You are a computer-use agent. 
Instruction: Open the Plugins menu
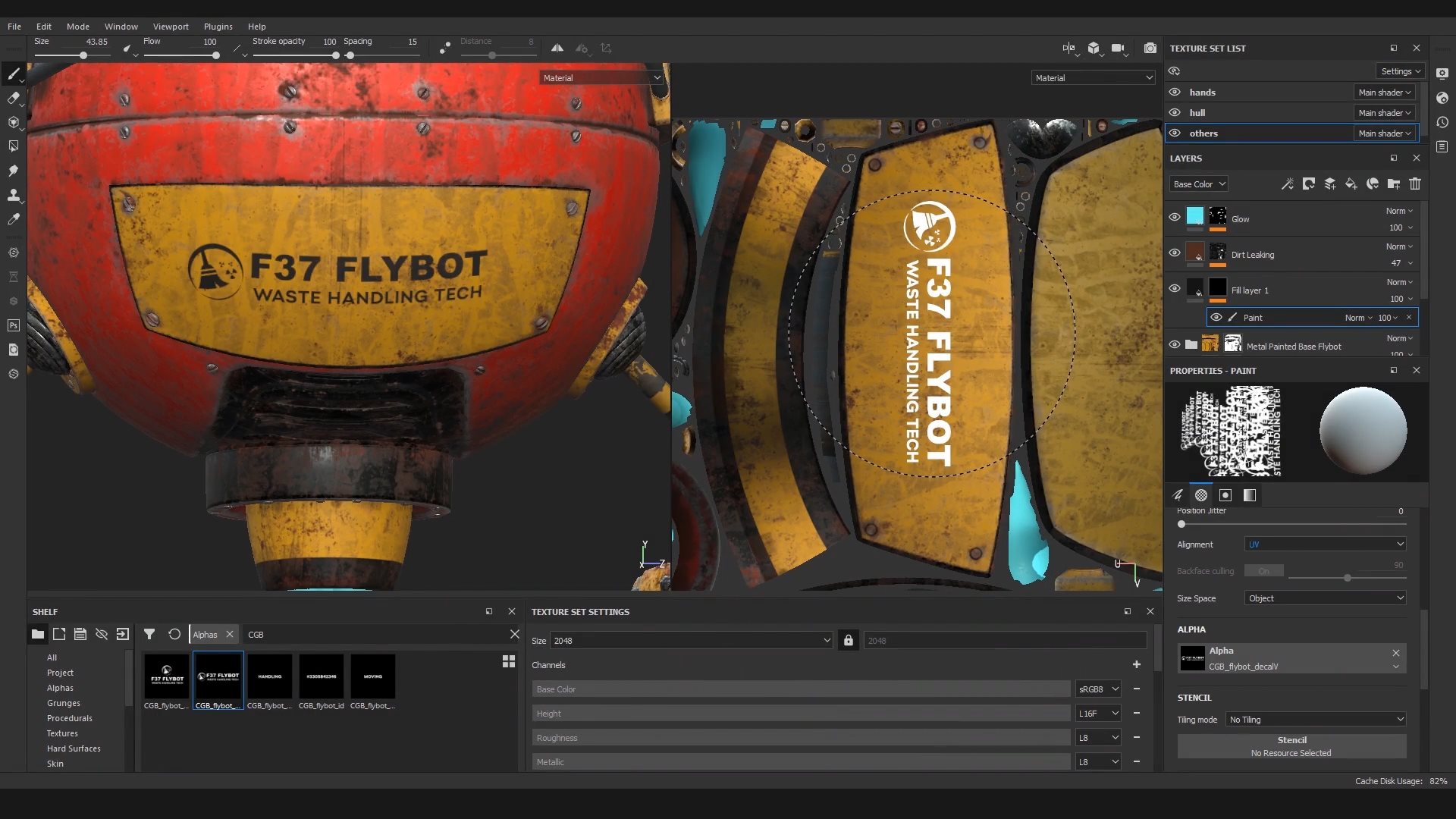coord(218,27)
